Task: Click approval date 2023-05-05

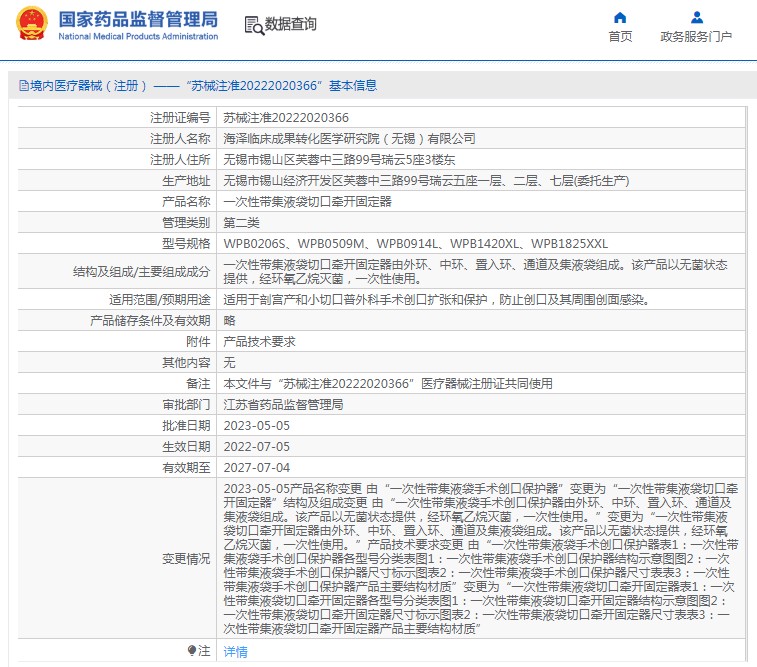Action: tap(257, 426)
